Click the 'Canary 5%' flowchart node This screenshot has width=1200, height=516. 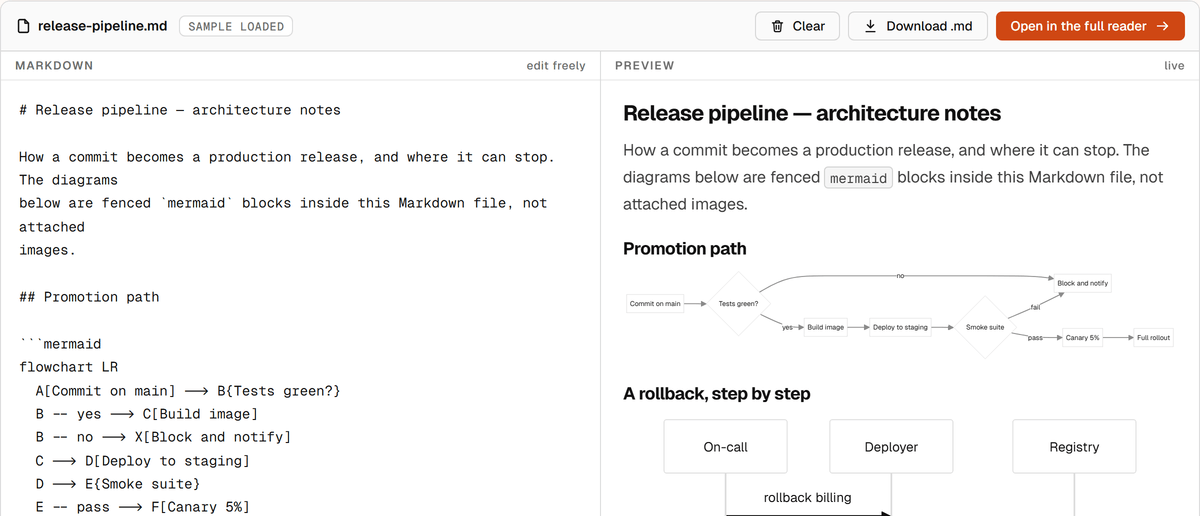pyautogui.click(x=1082, y=338)
